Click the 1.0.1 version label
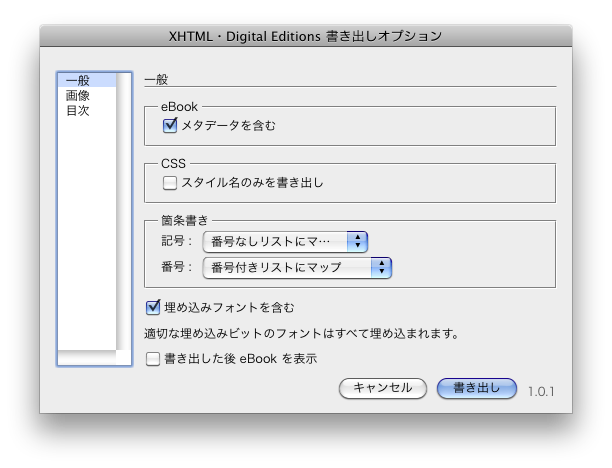The image size is (612, 468). [541, 391]
